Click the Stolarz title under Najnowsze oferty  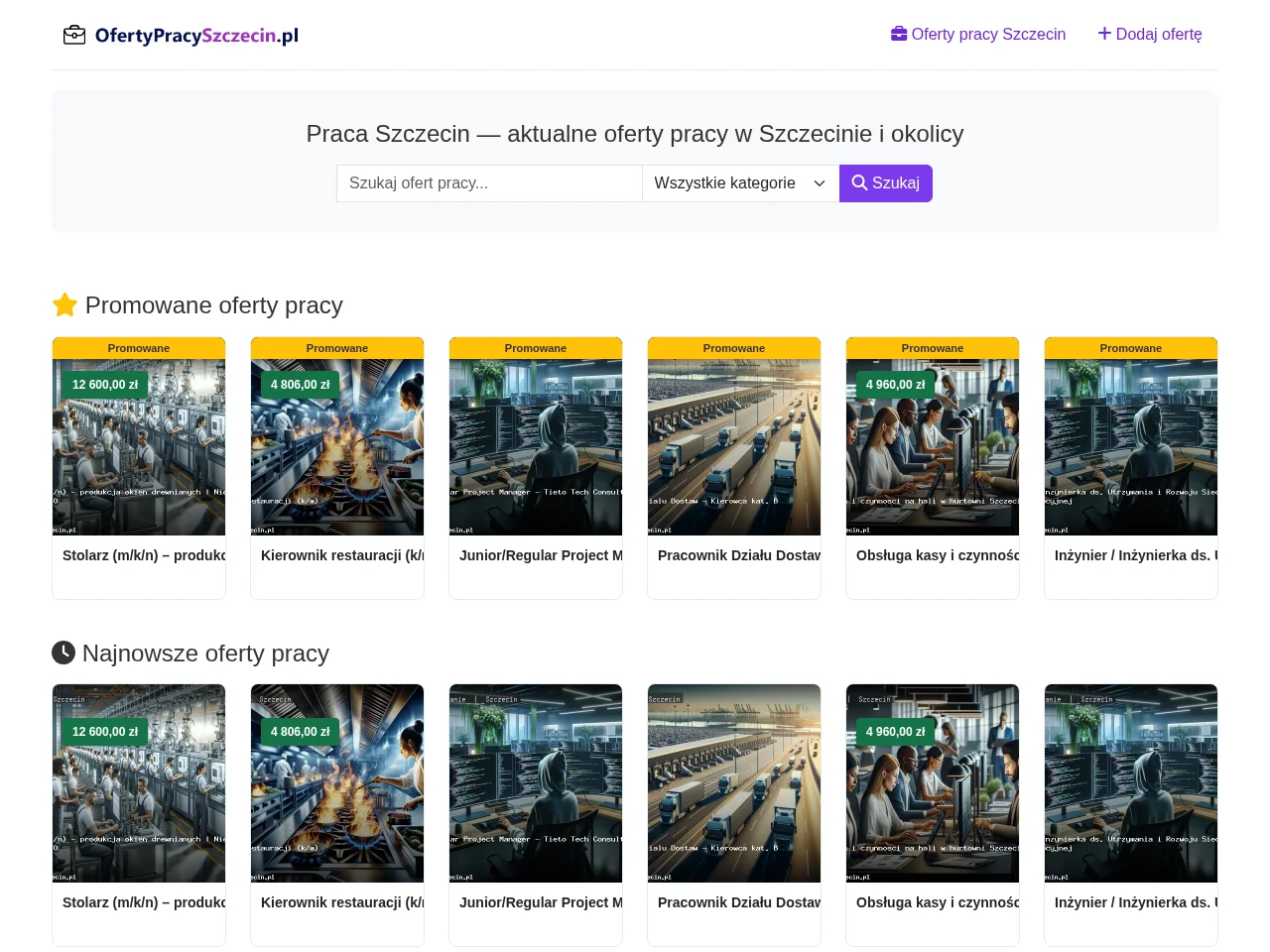click(144, 902)
